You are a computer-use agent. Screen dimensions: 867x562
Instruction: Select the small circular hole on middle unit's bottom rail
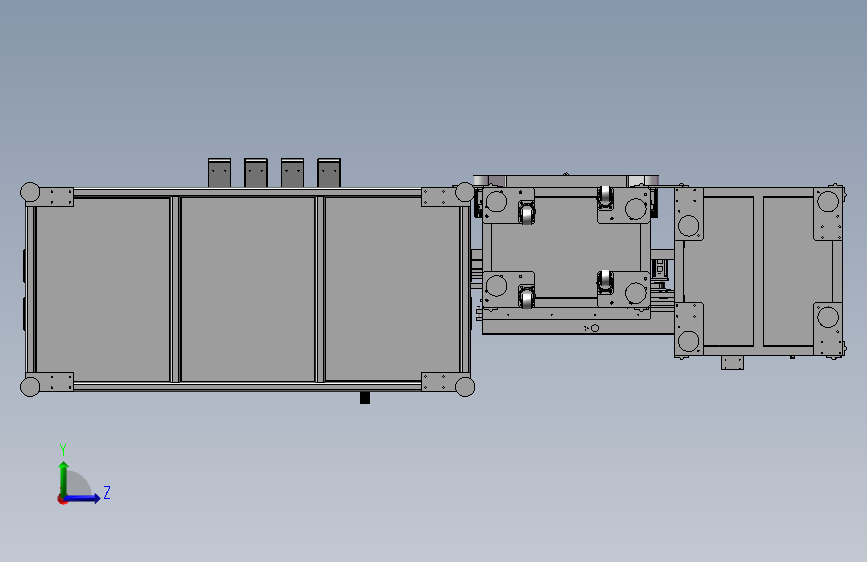coord(595,328)
